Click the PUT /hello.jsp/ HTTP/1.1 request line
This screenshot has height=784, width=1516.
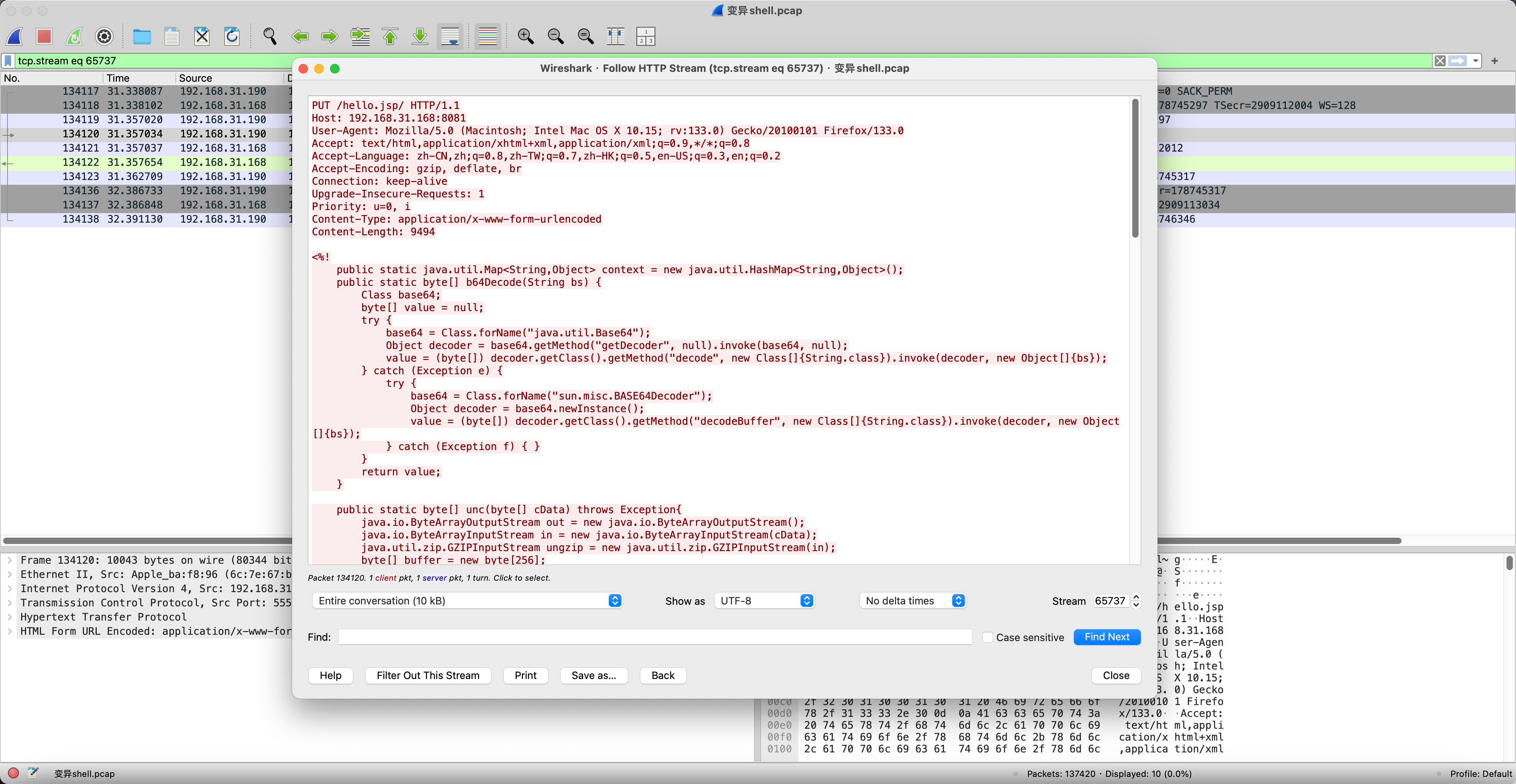coord(385,105)
